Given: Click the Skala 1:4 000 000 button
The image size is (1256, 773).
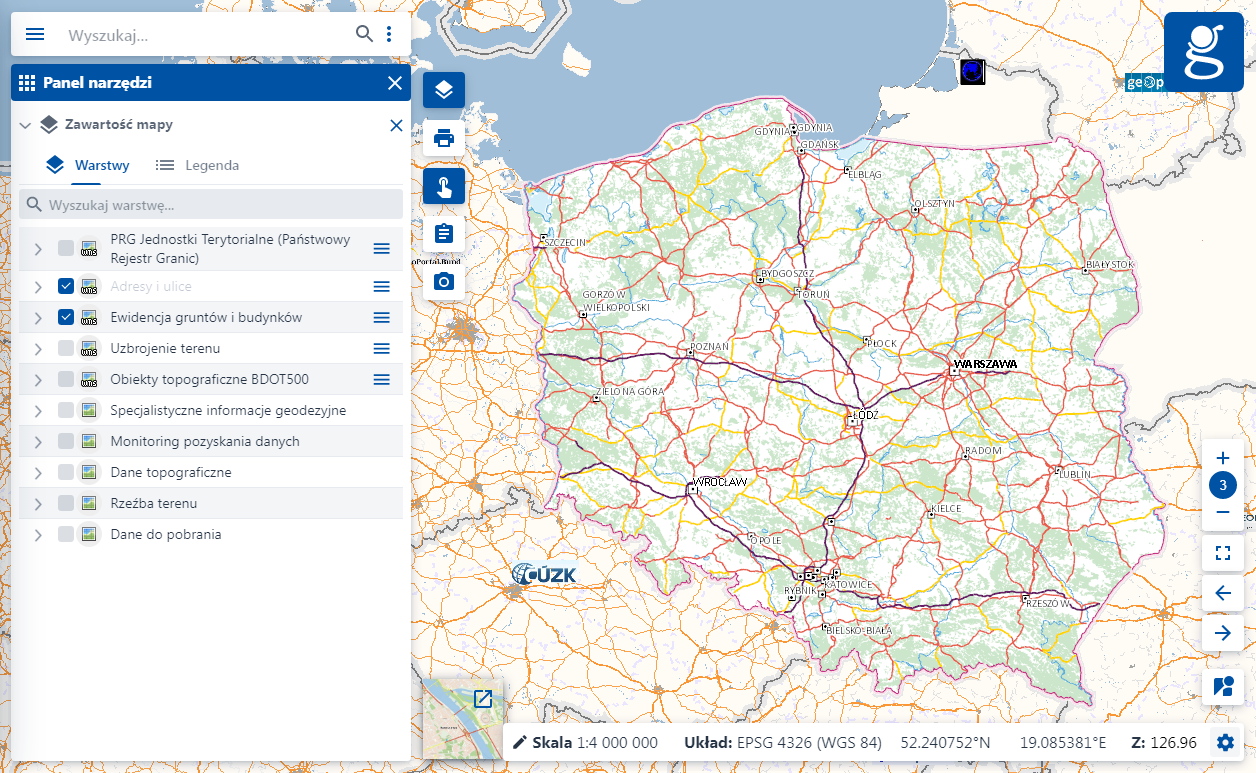Looking at the screenshot, I should tap(586, 742).
